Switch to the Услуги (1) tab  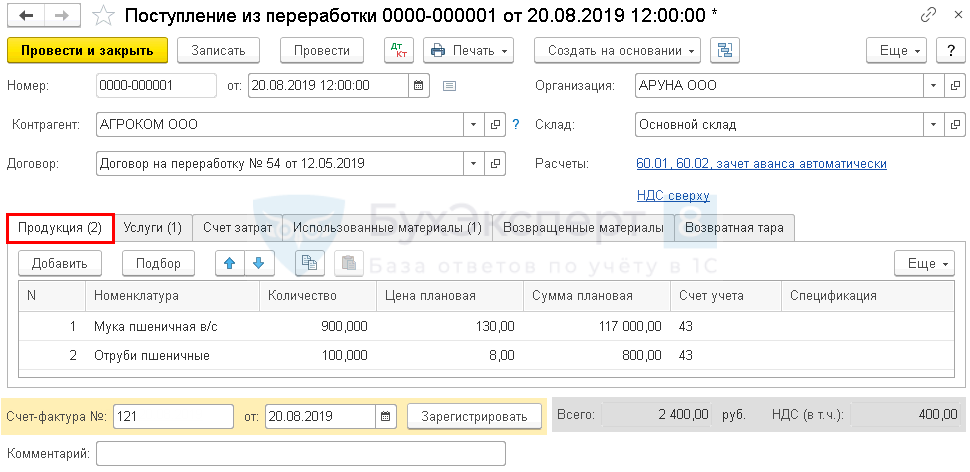point(152,228)
